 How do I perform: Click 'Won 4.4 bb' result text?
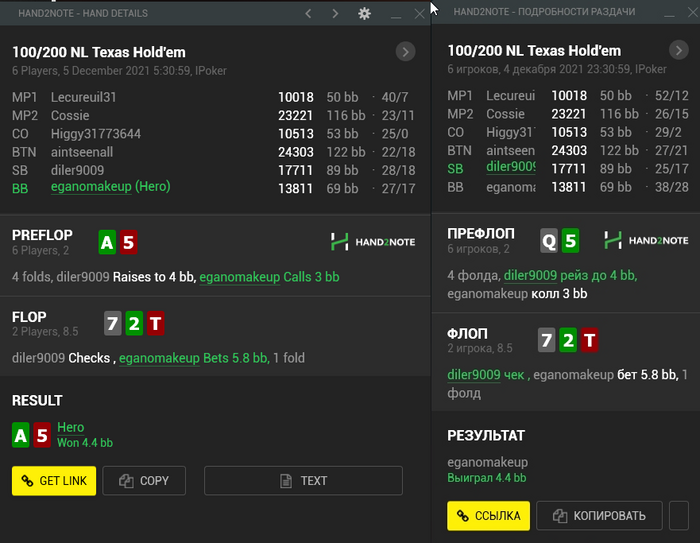85,443
